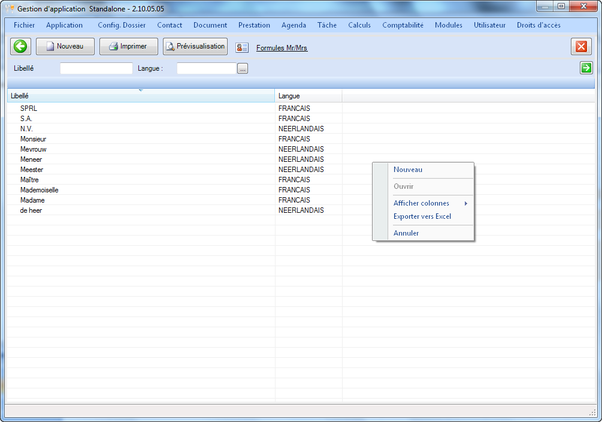Click the green back arrow button

21,46
